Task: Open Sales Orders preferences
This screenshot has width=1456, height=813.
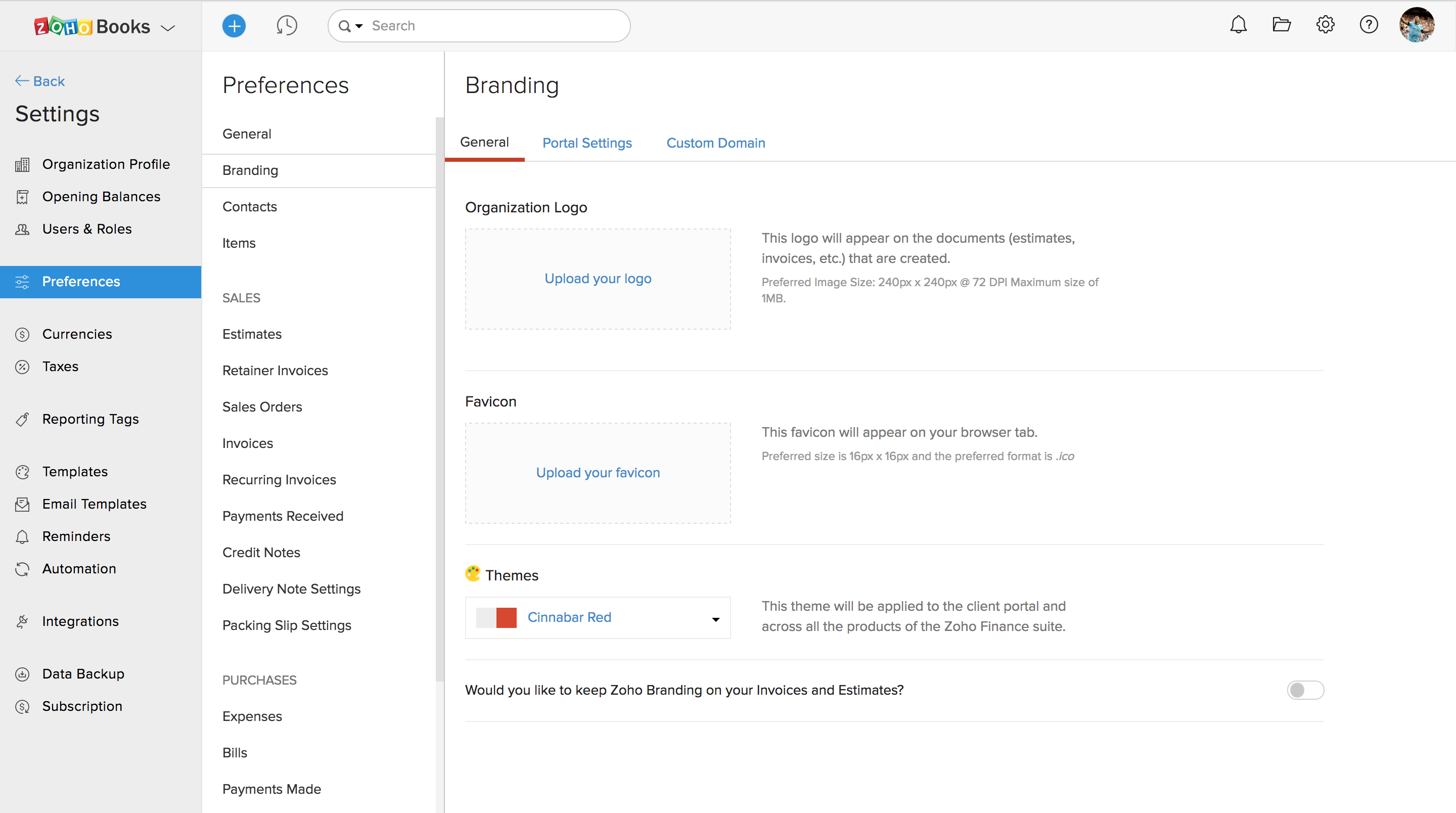Action: click(262, 407)
